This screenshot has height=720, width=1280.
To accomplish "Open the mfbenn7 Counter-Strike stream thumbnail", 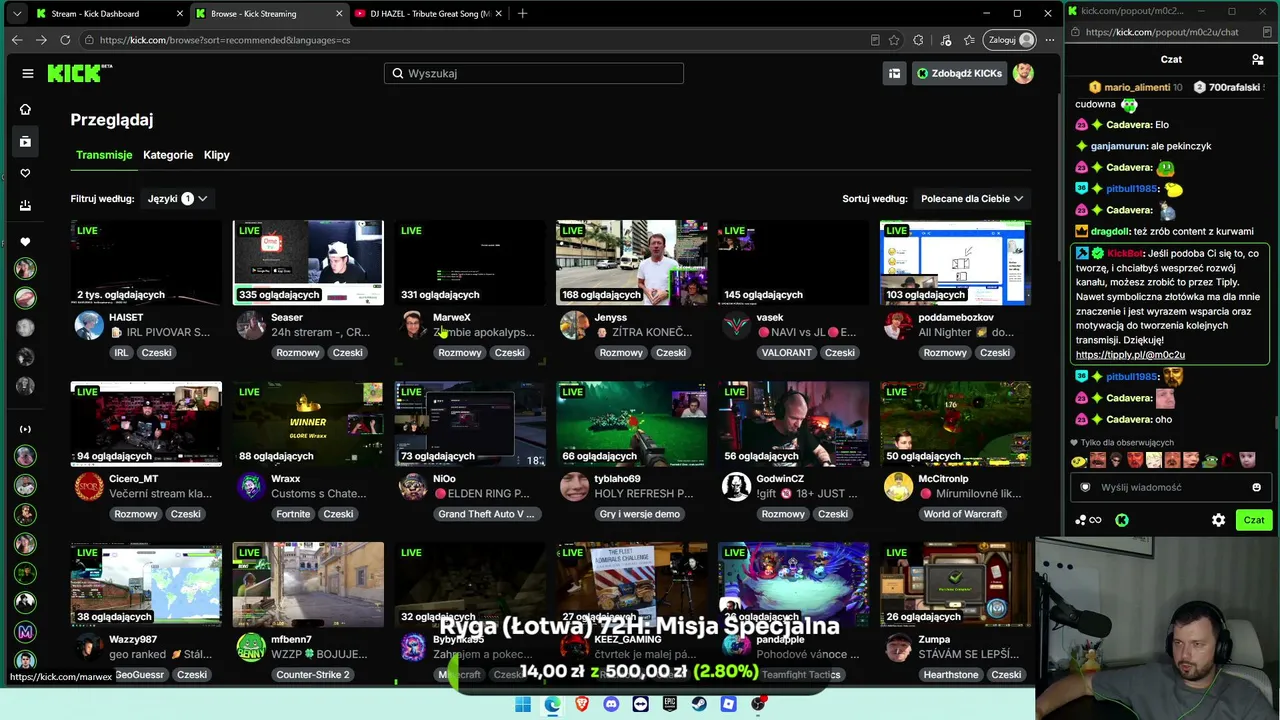I will coord(308,584).
